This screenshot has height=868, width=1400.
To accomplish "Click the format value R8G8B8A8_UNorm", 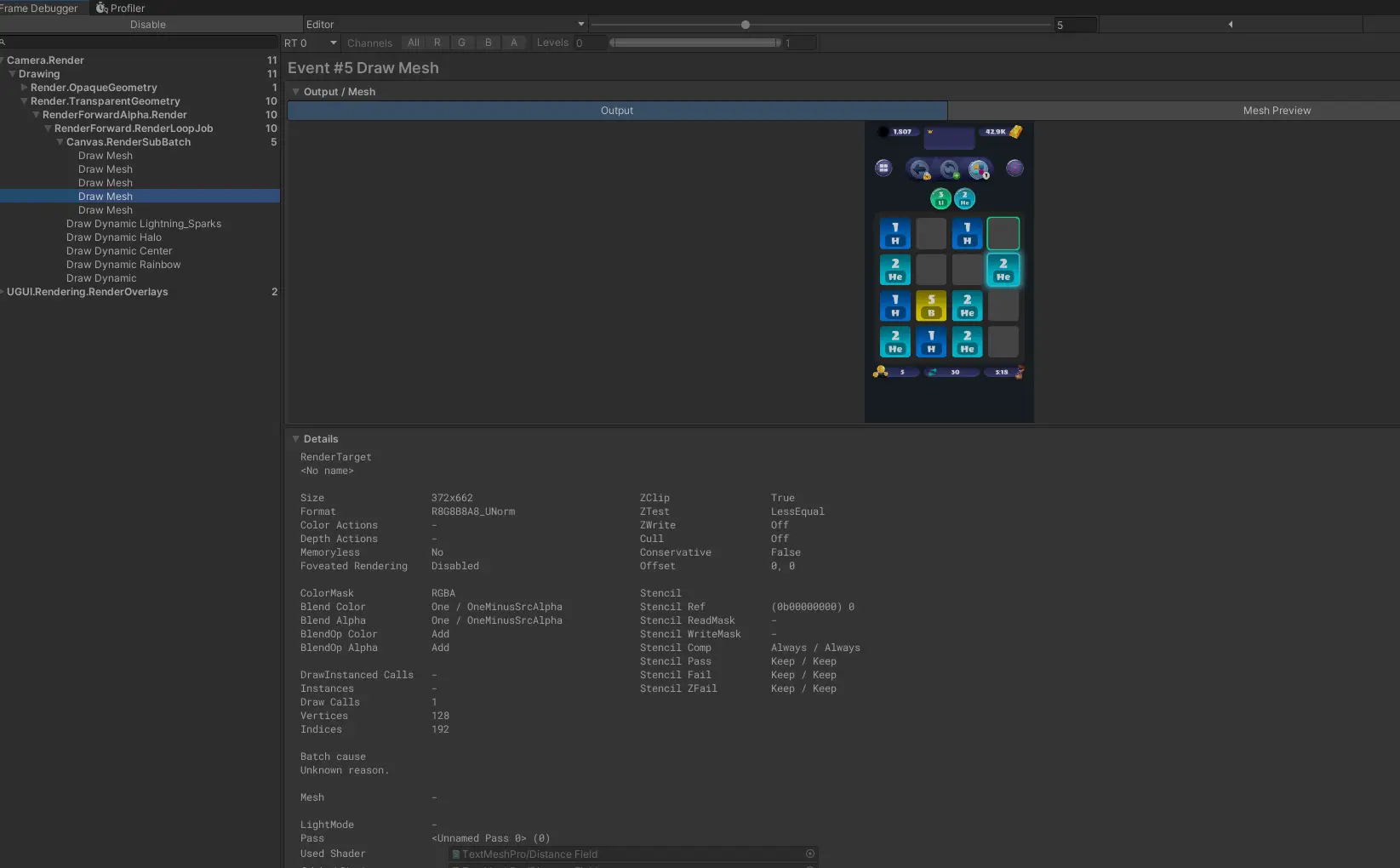I will (x=473, y=511).
